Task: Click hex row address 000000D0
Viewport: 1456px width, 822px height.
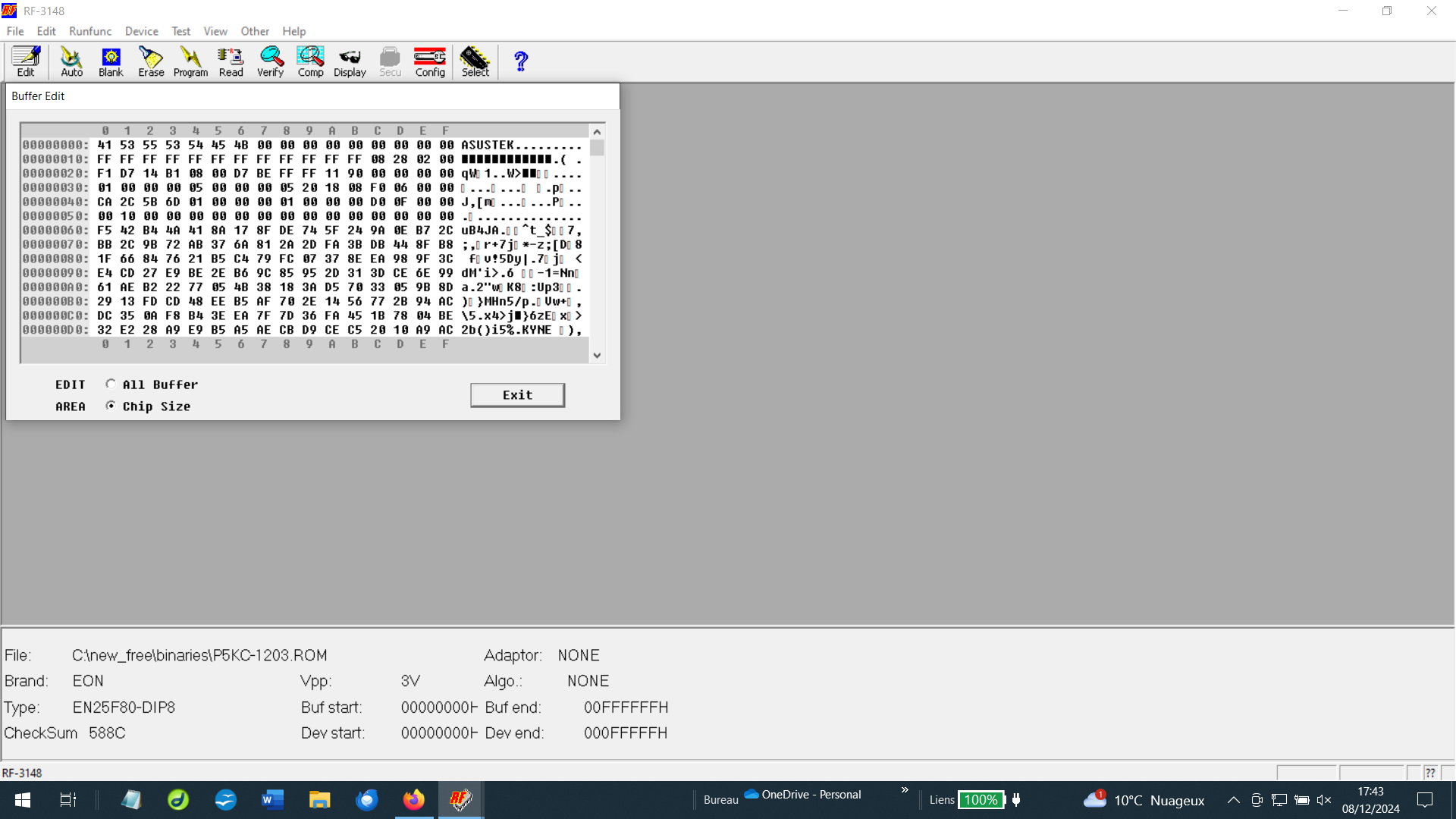Action: pos(55,330)
